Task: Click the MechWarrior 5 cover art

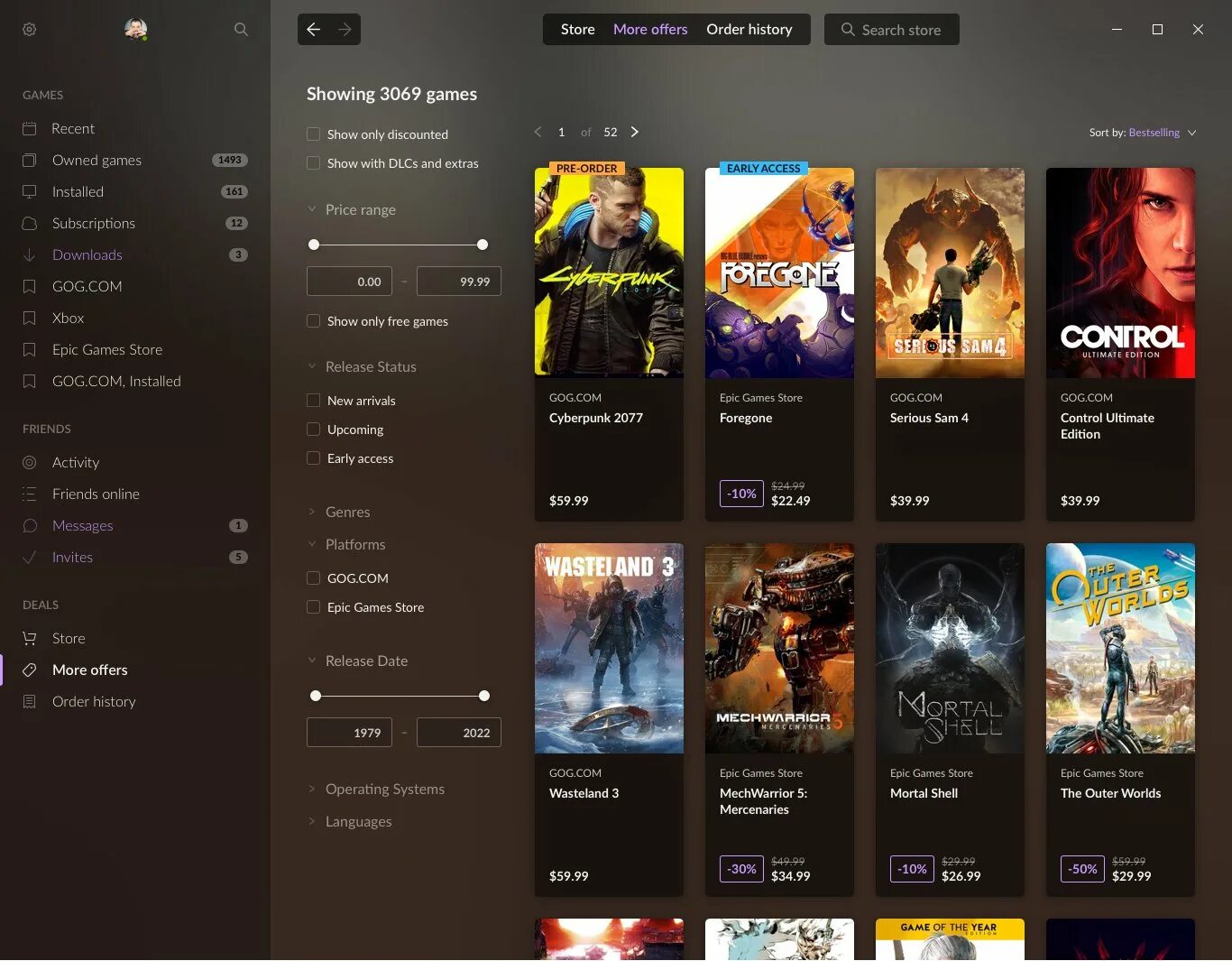Action: pyautogui.click(x=779, y=648)
